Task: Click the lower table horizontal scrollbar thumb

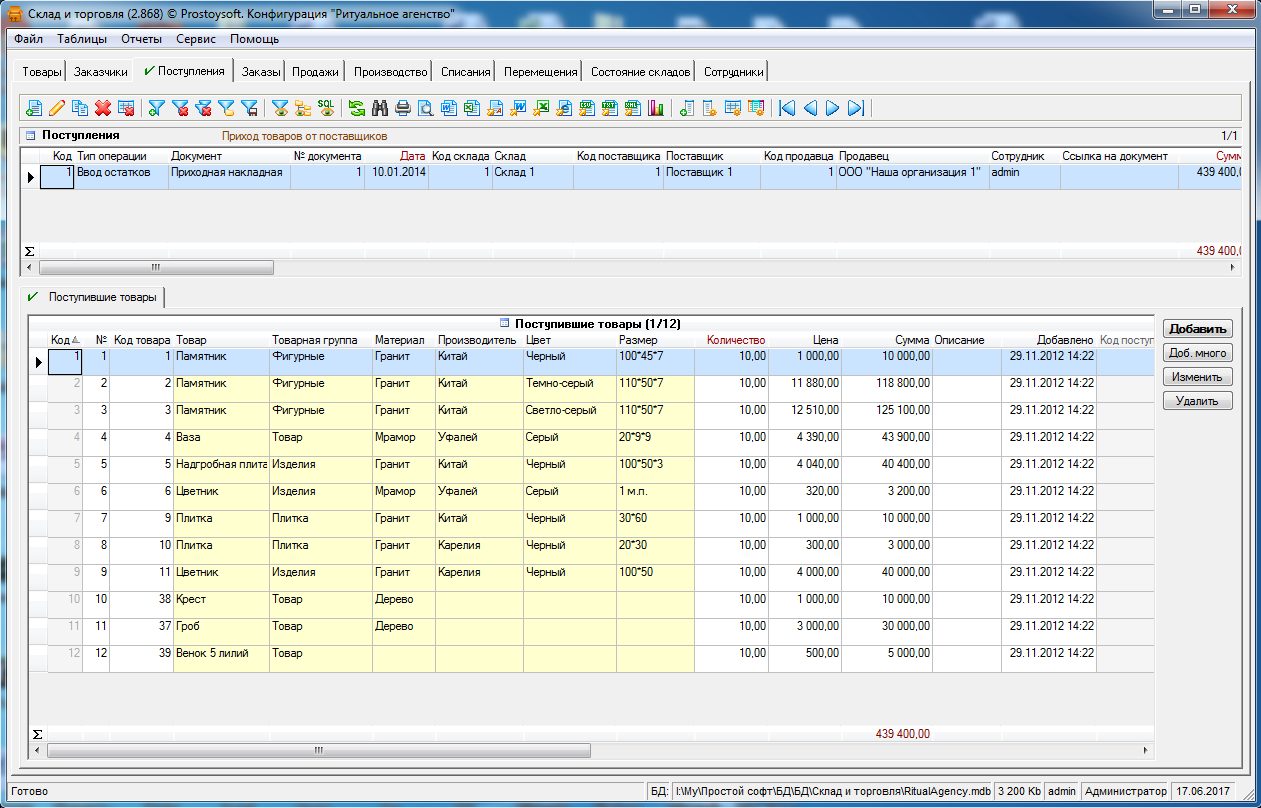Action: [x=318, y=750]
